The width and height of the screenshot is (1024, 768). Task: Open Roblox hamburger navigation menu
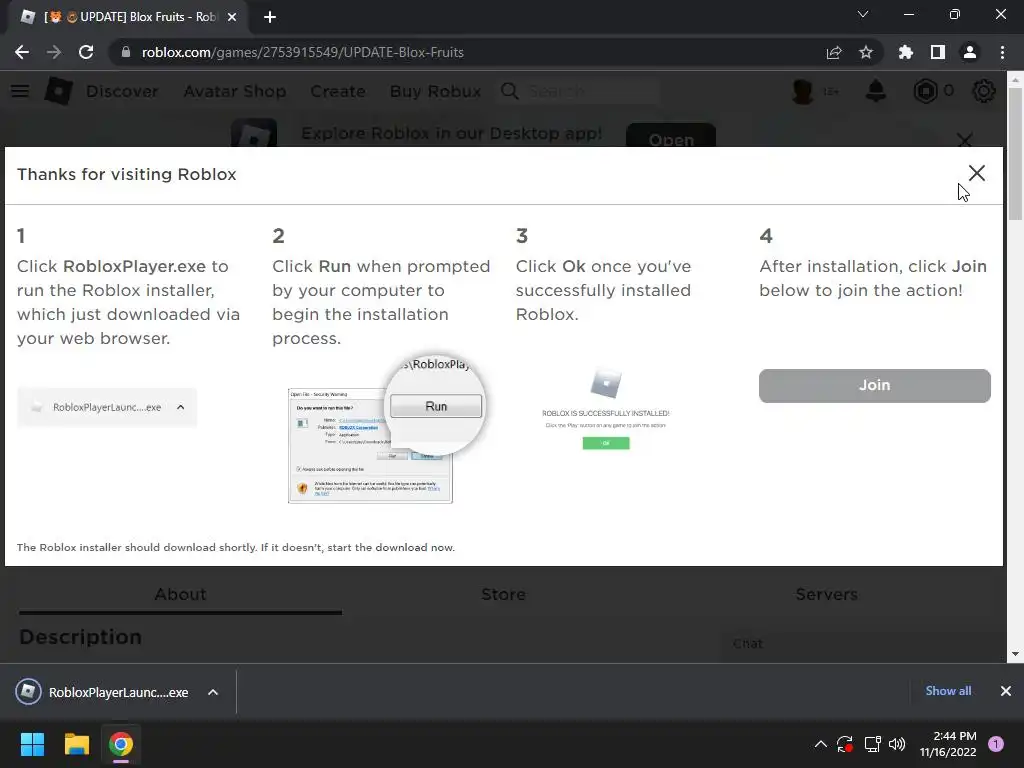click(20, 91)
